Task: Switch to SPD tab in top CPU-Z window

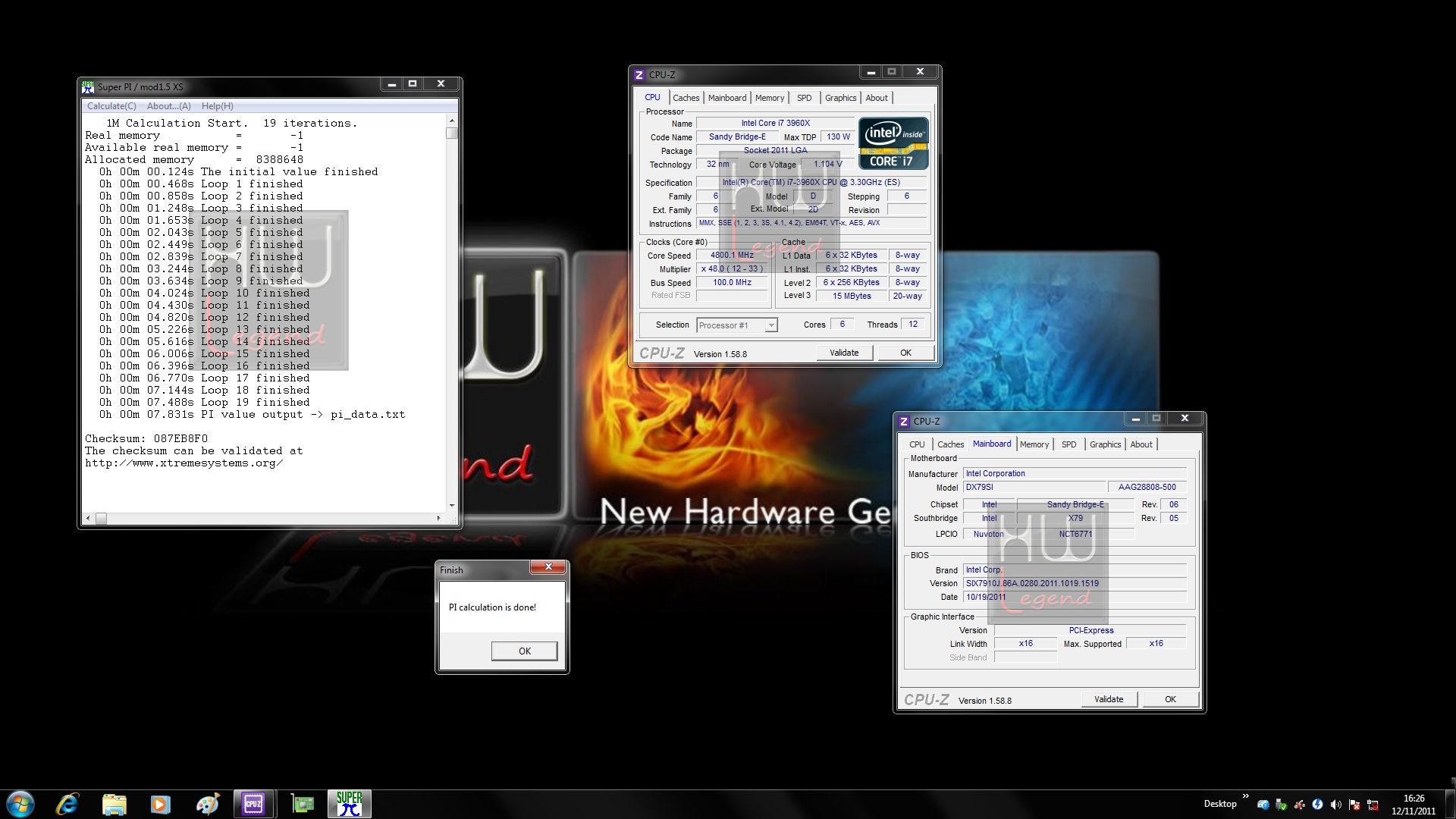Action: 805,98
